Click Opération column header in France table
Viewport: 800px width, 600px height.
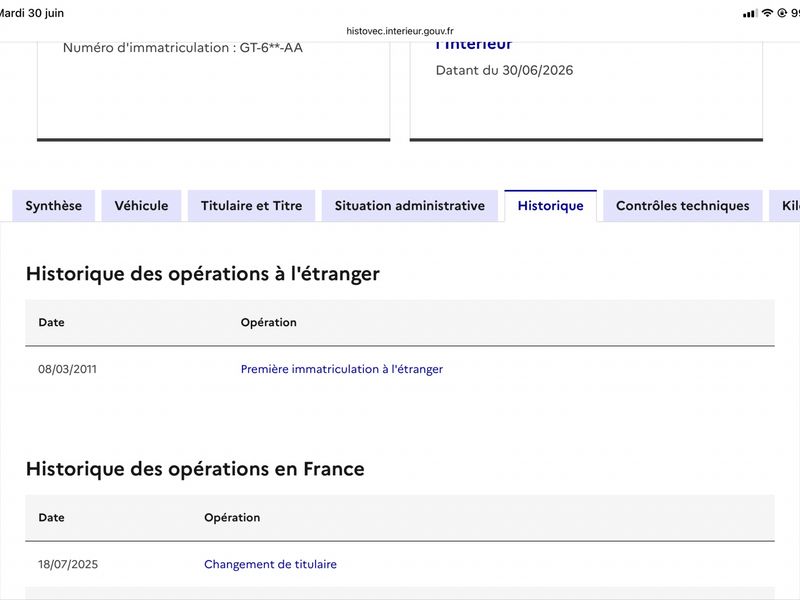pyautogui.click(x=232, y=517)
